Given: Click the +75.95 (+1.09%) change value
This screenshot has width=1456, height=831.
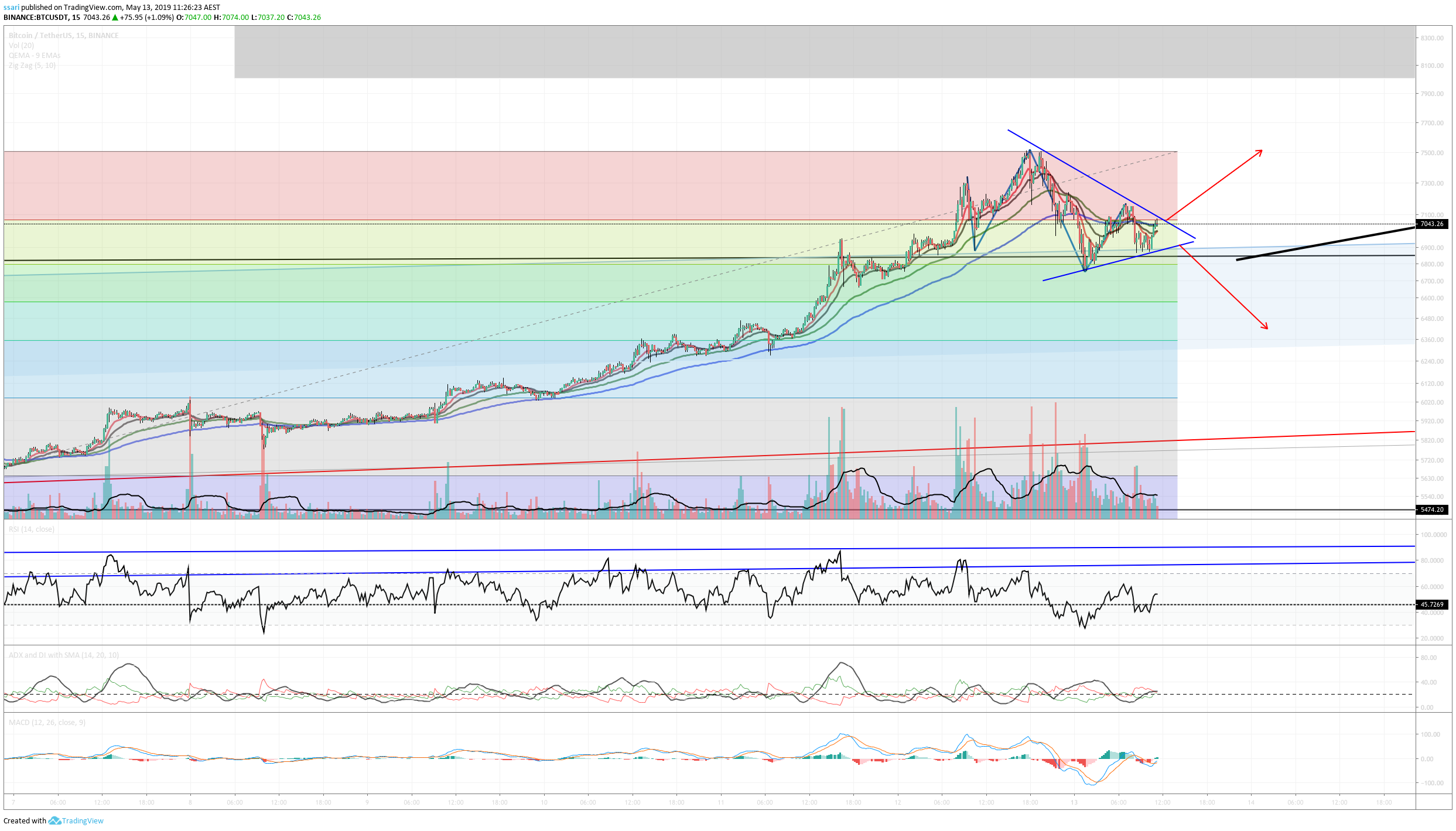Looking at the screenshot, I should pos(147,18).
